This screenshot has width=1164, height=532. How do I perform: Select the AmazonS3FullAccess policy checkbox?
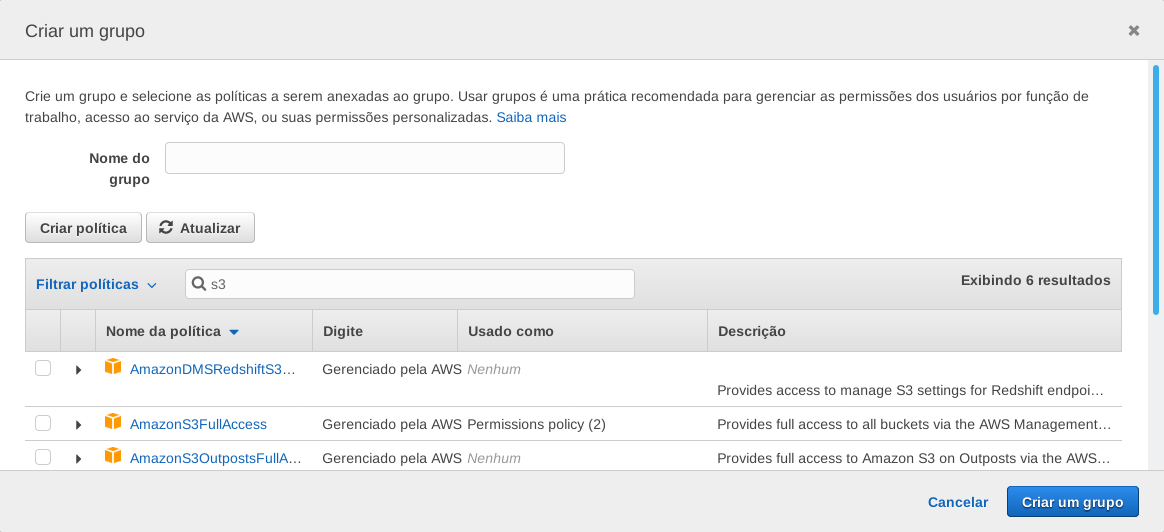(43, 424)
